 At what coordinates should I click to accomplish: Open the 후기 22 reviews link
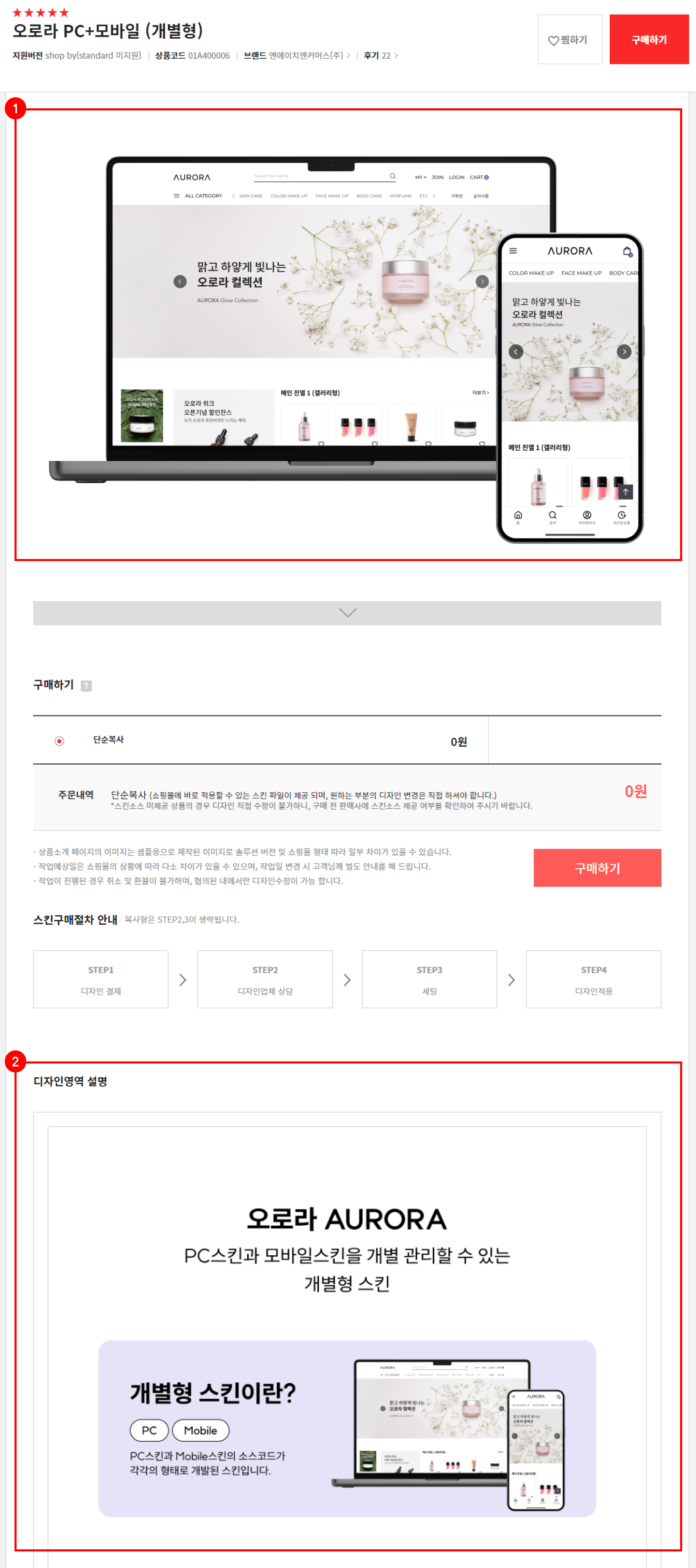377,56
